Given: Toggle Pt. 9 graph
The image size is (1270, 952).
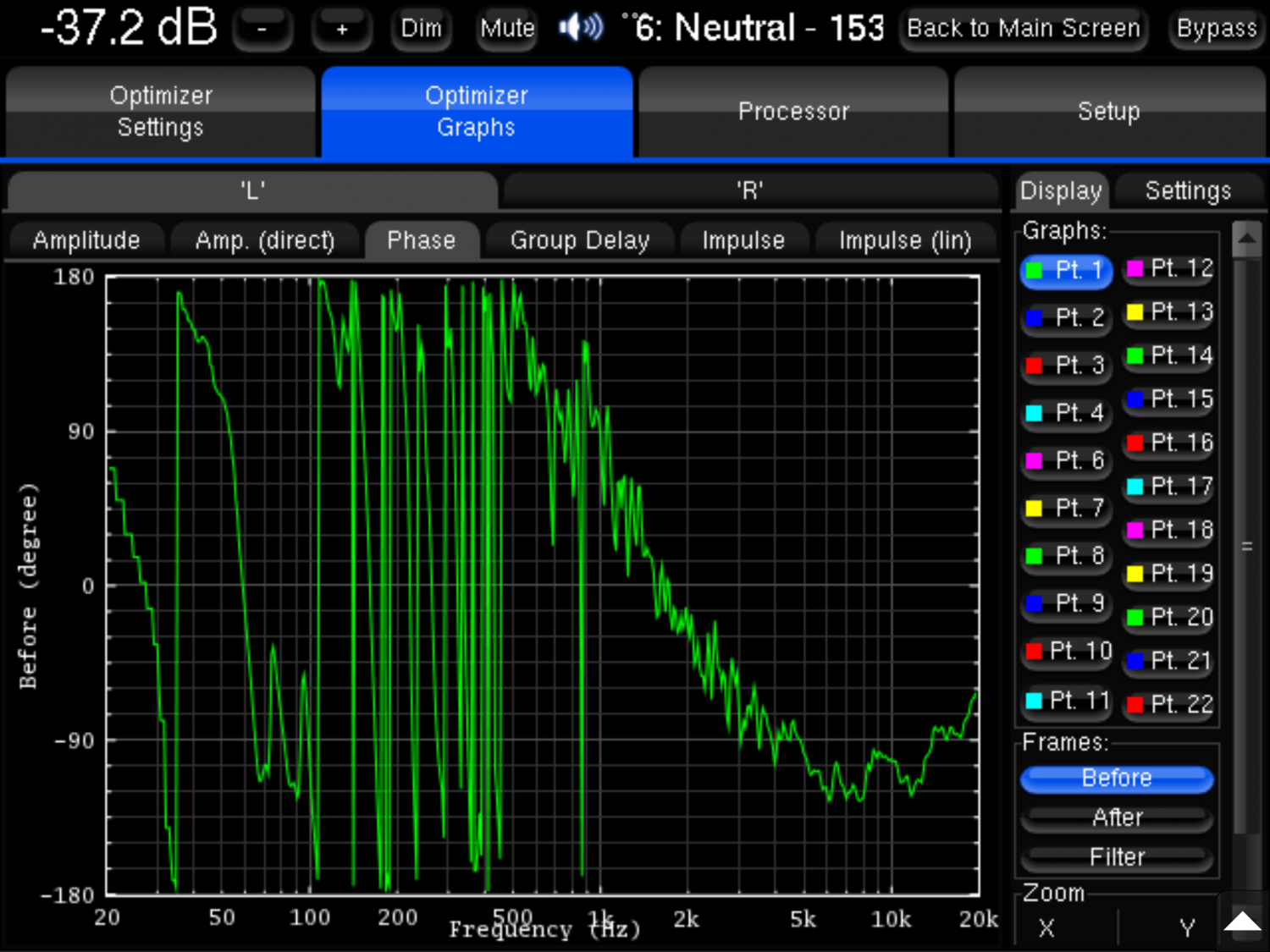Looking at the screenshot, I should click(x=1066, y=603).
